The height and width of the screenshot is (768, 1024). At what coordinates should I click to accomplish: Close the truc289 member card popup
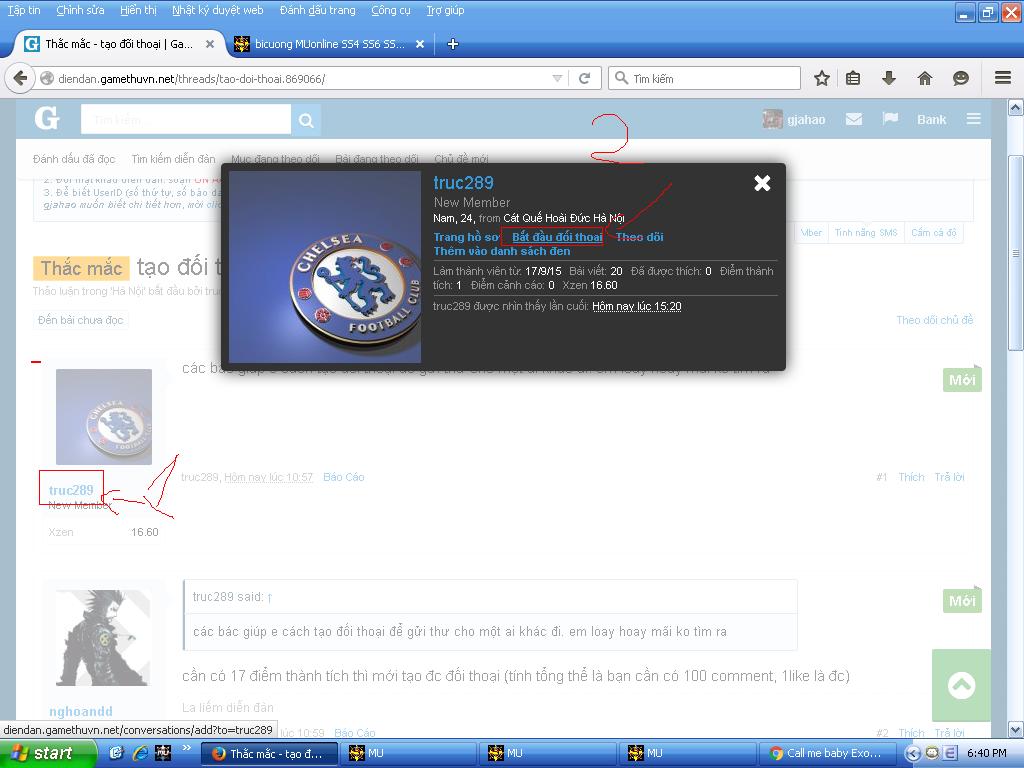click(x=762, y=183)
